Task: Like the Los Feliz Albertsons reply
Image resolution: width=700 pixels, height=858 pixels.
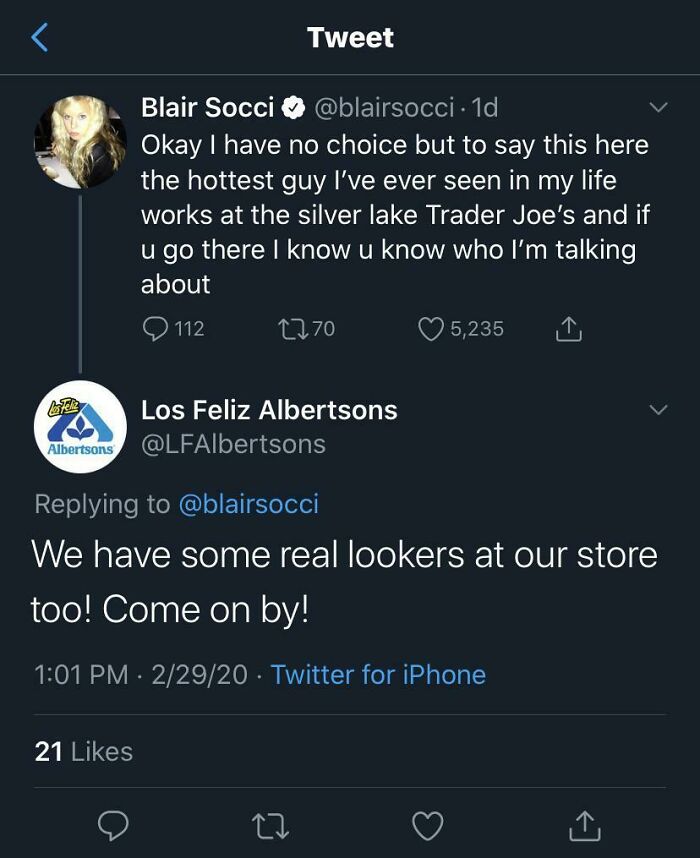Action: point(428,824)
